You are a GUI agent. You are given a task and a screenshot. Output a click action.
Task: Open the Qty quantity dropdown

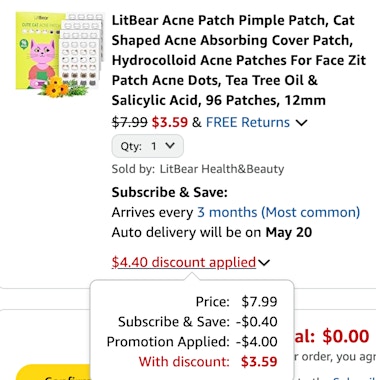[147, 146]
